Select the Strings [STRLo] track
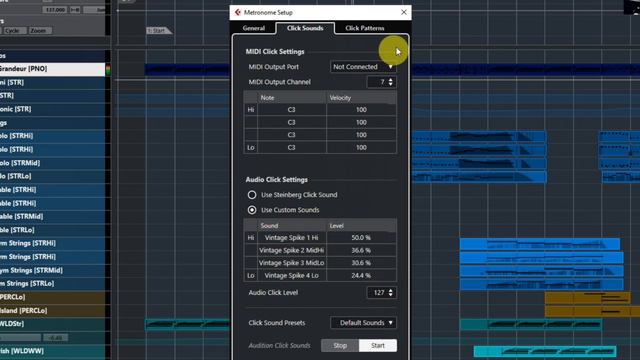This screenshot has width=640, height=360. point(52,284)
